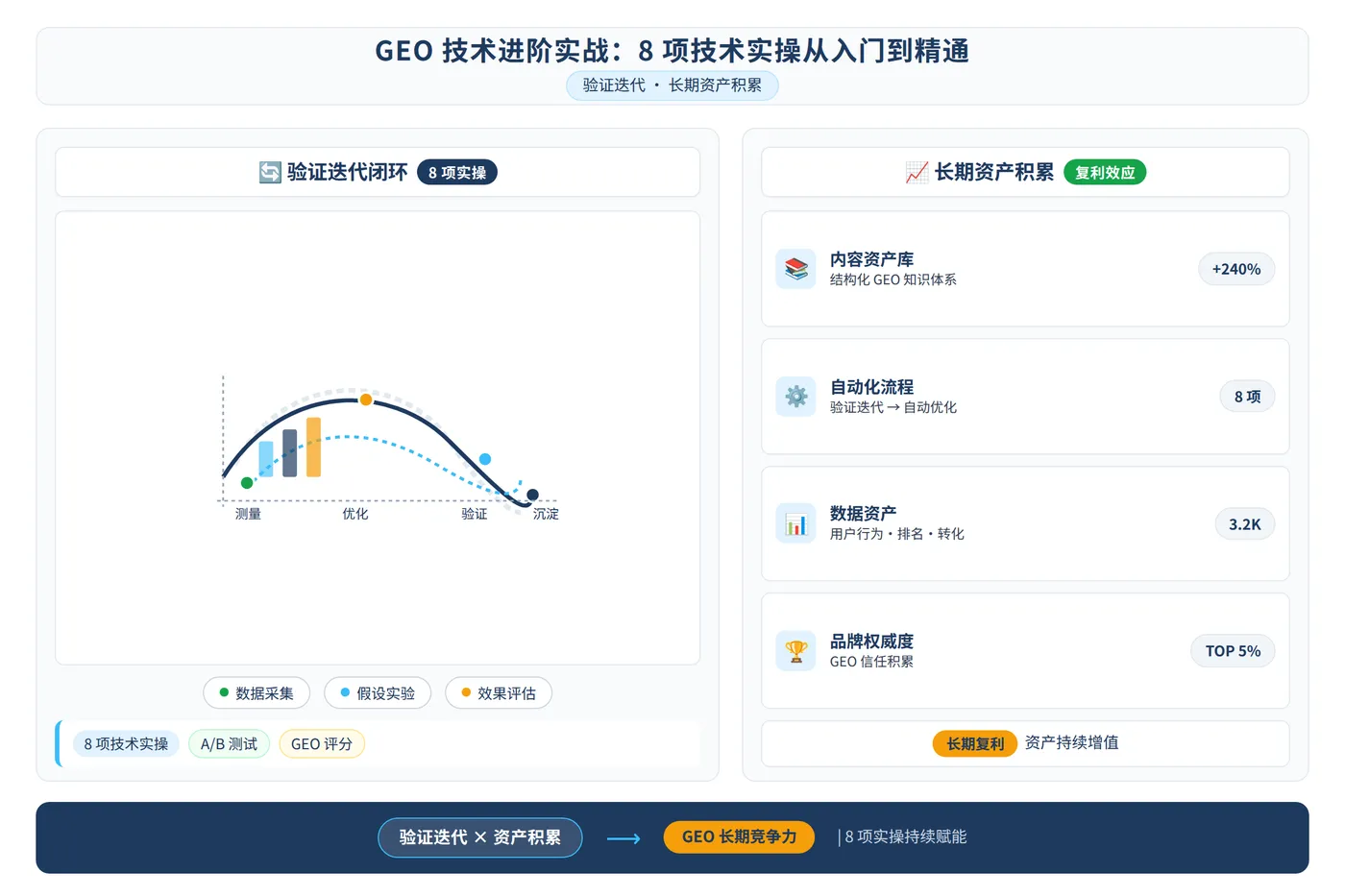Click the orange bar in the chart
Screen dimensions: 1345x896
pos(313,448)
